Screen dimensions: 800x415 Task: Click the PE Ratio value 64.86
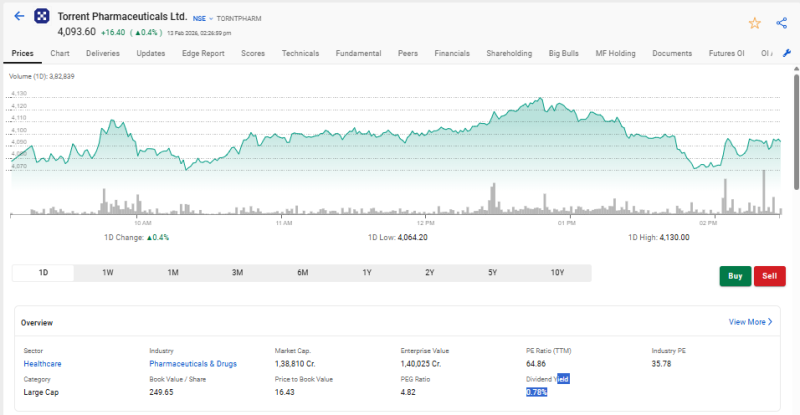[536, 364]
